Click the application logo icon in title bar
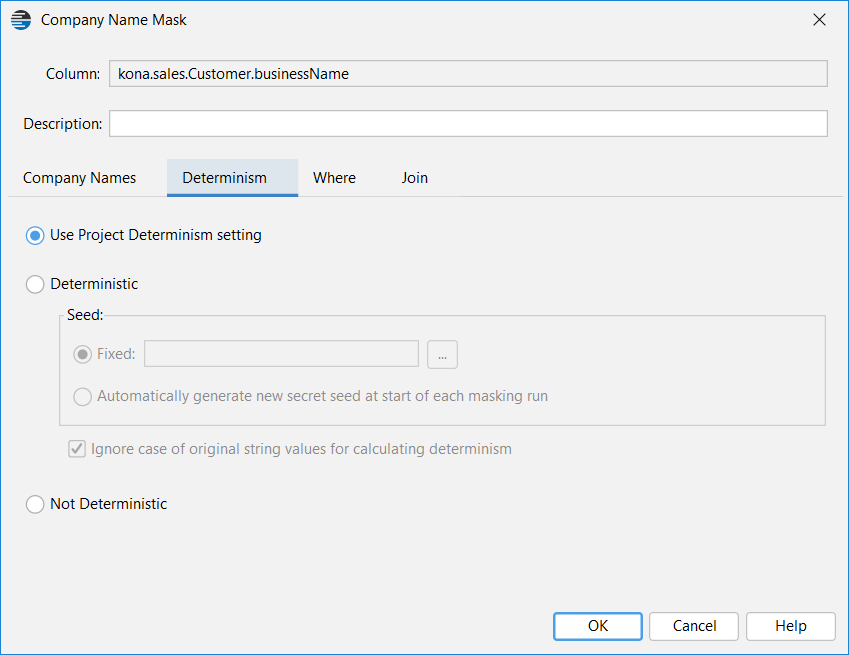 (21, 20)
